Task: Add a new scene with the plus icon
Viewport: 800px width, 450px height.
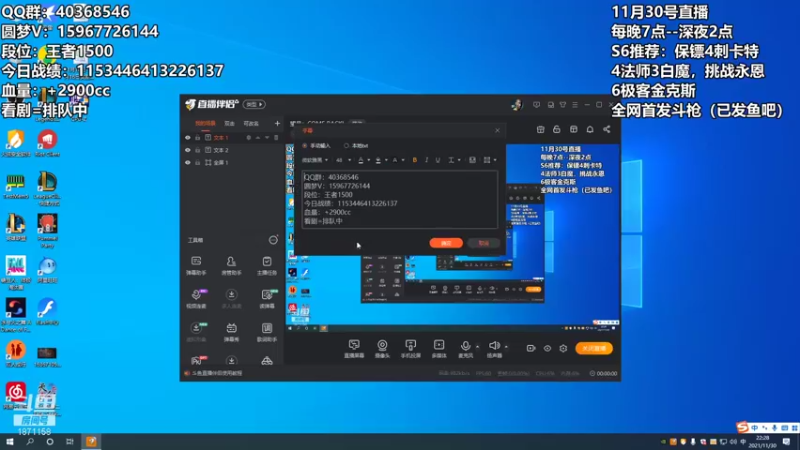Action: [277, 123]
